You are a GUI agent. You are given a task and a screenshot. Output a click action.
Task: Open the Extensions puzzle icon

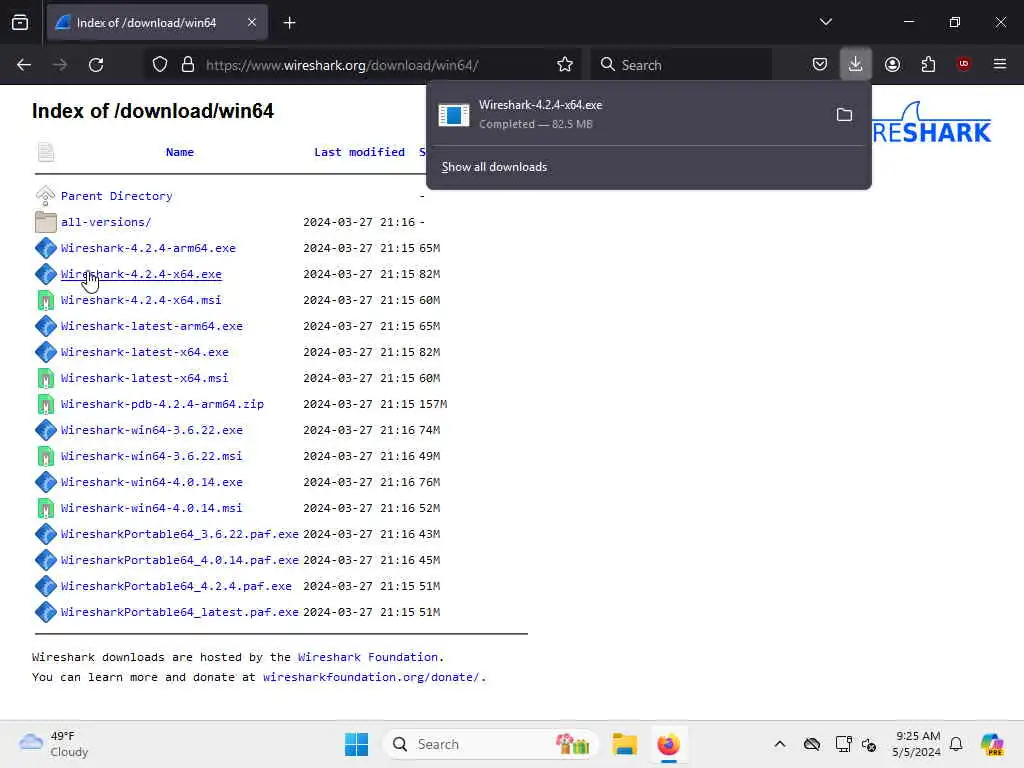click(x=928, y=65)
